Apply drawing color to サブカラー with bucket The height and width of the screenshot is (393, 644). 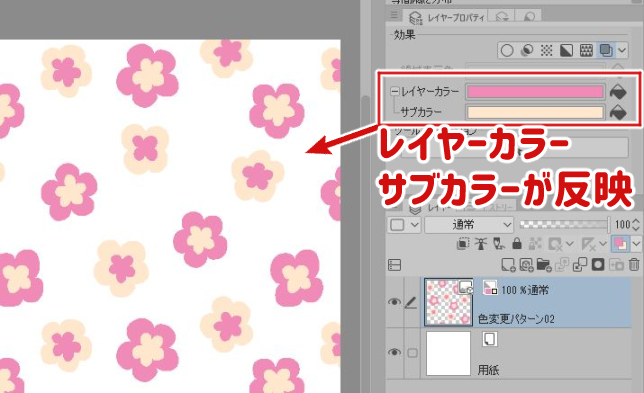click(x=618, y=112)
